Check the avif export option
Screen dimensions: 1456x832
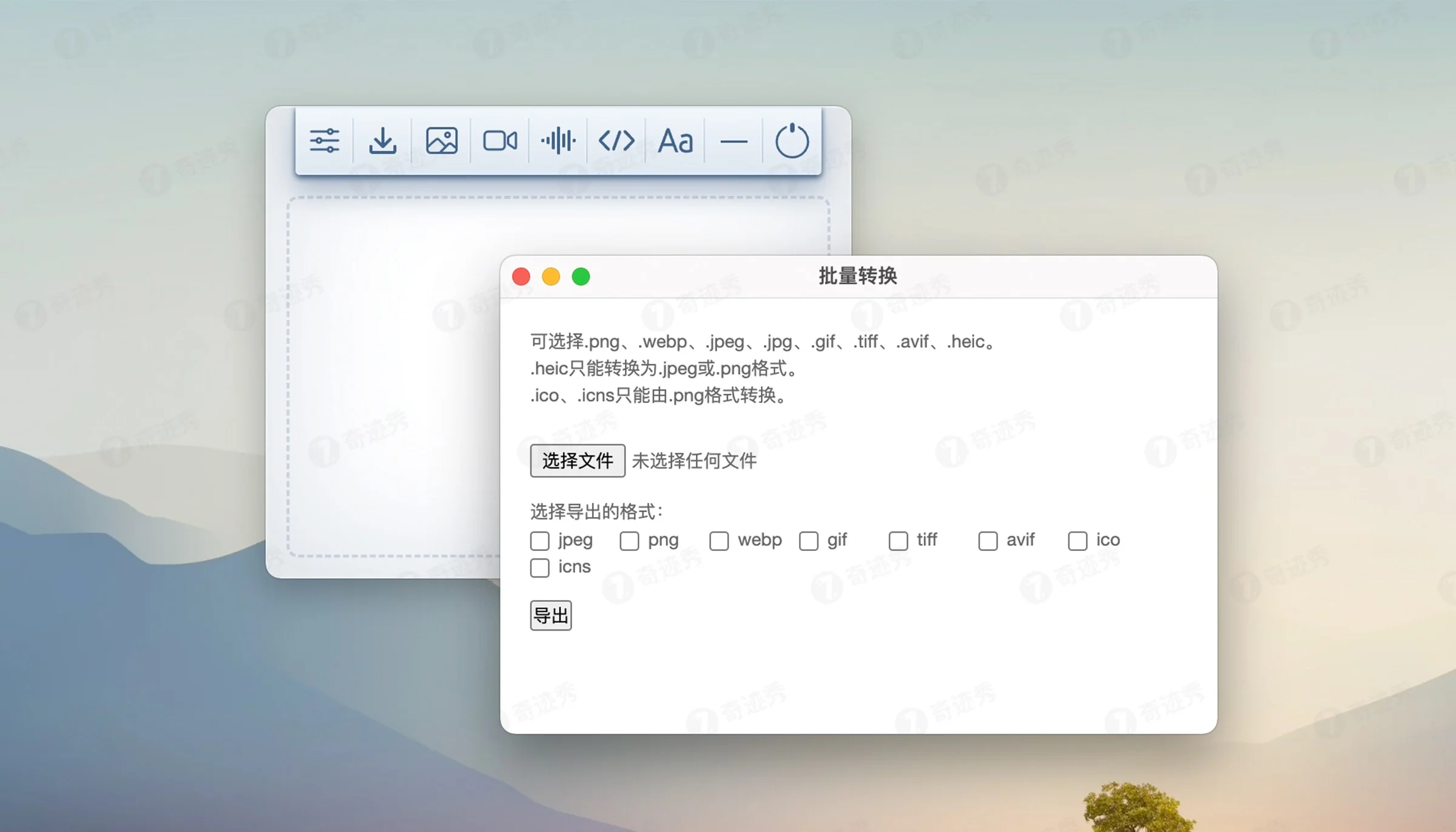(x=987, y=541)
